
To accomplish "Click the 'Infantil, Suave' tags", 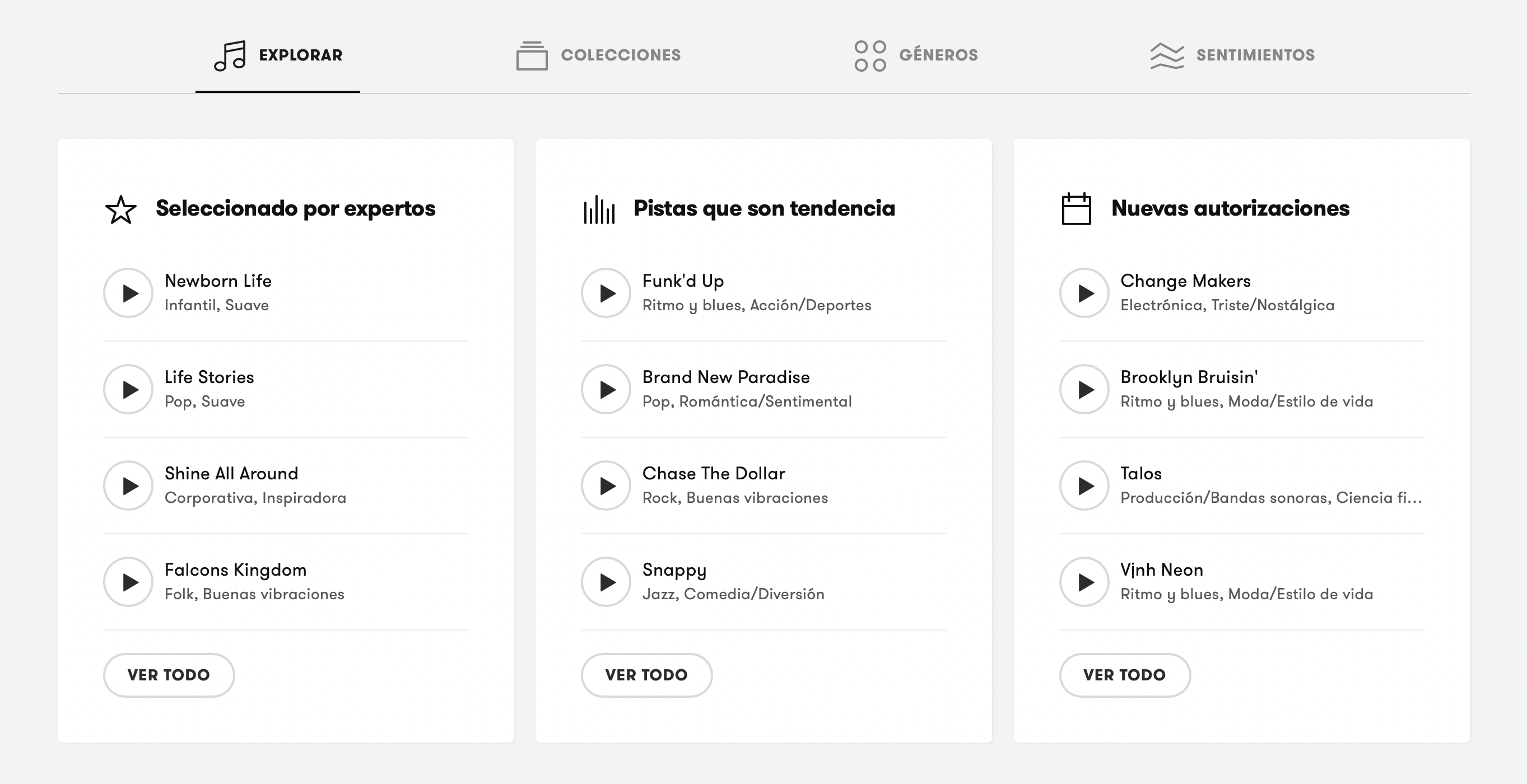I will click(x=216, y=305).
